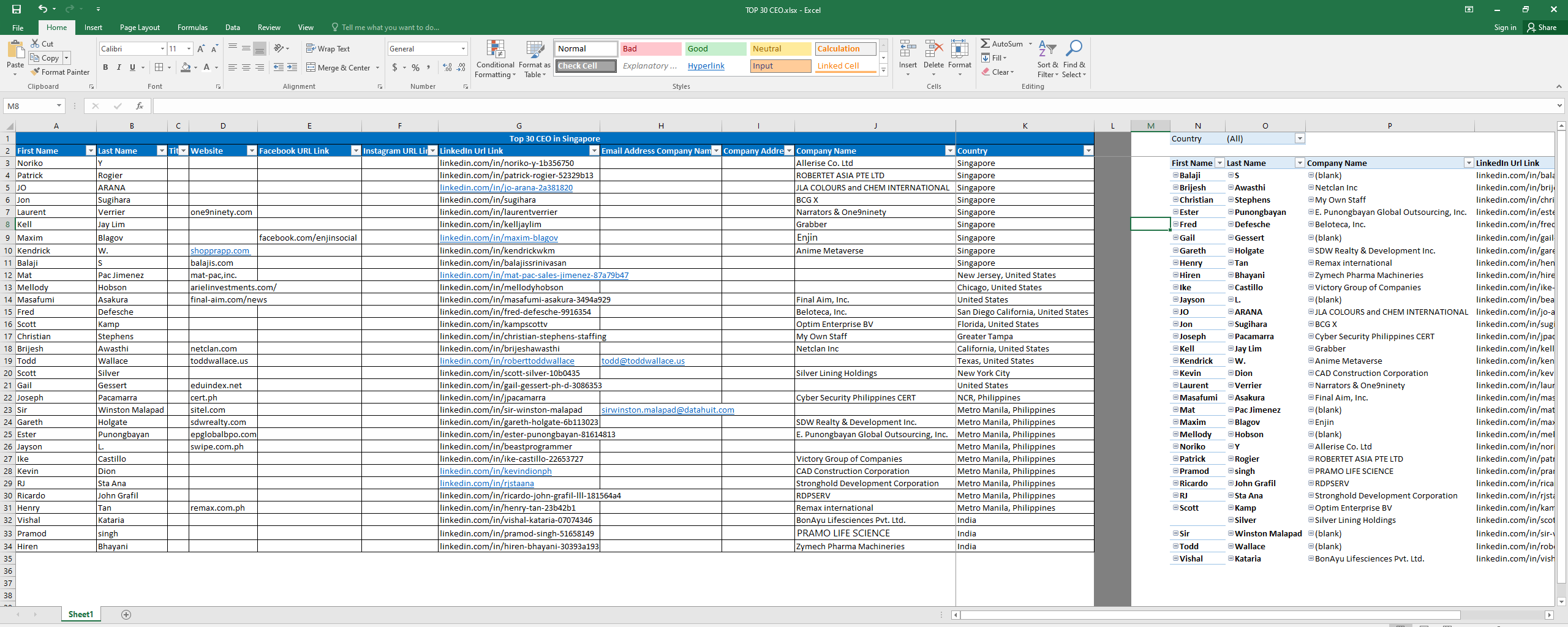The height and width of the screenshot is (627, 1568).
Task: Collapse the Scott pivot row
Action: click(1175, 508)
